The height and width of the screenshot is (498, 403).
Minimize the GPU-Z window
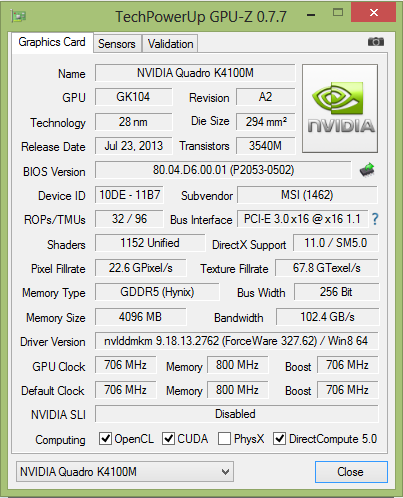pyautogui.click(x=311, y=15)
